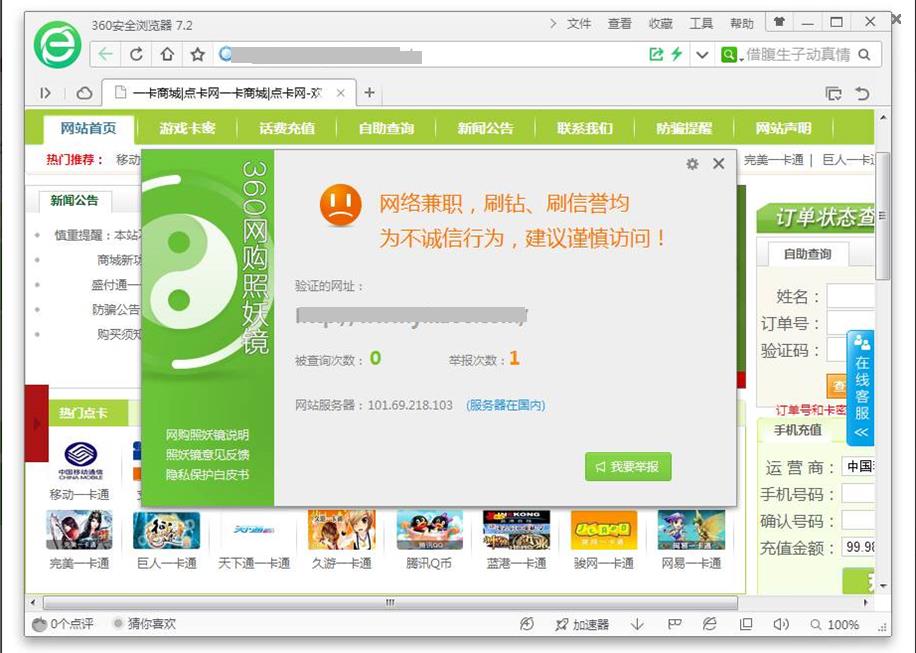
Task: Click the 360 browser green logo
Action: pos(57,44)
